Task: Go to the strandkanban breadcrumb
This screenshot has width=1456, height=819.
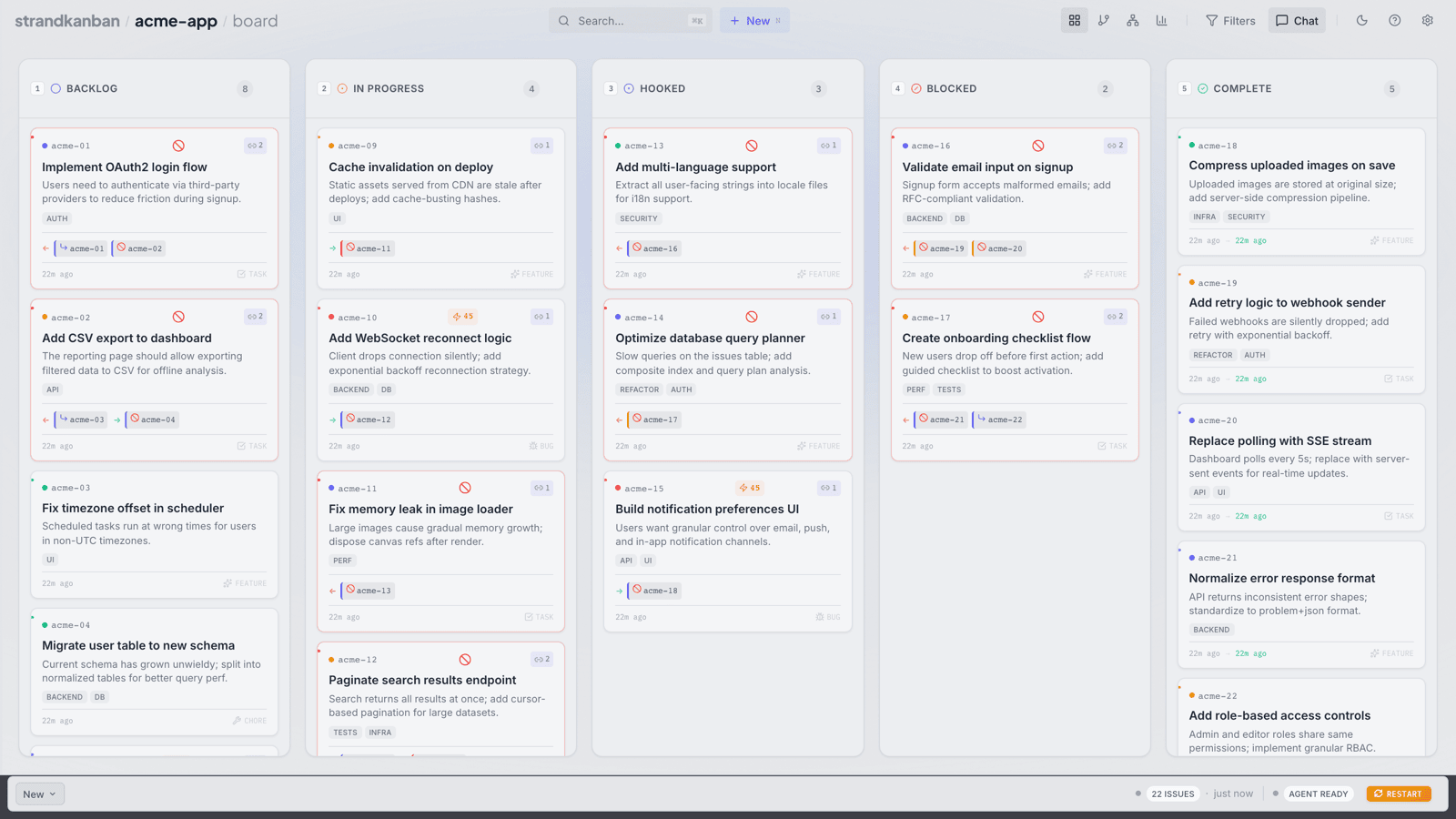Action: (67, 21)
